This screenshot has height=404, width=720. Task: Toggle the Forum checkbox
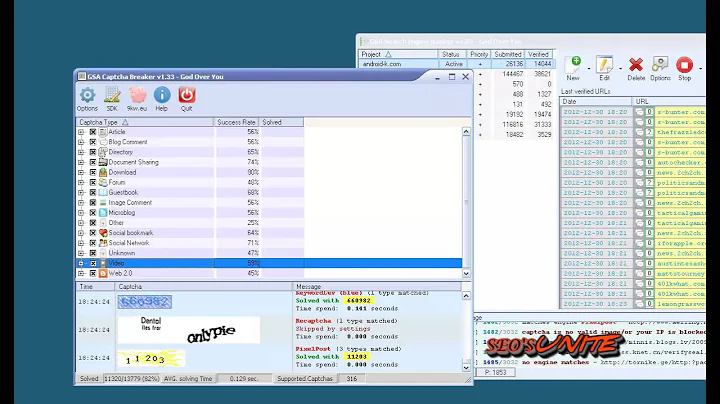point(93,182)
